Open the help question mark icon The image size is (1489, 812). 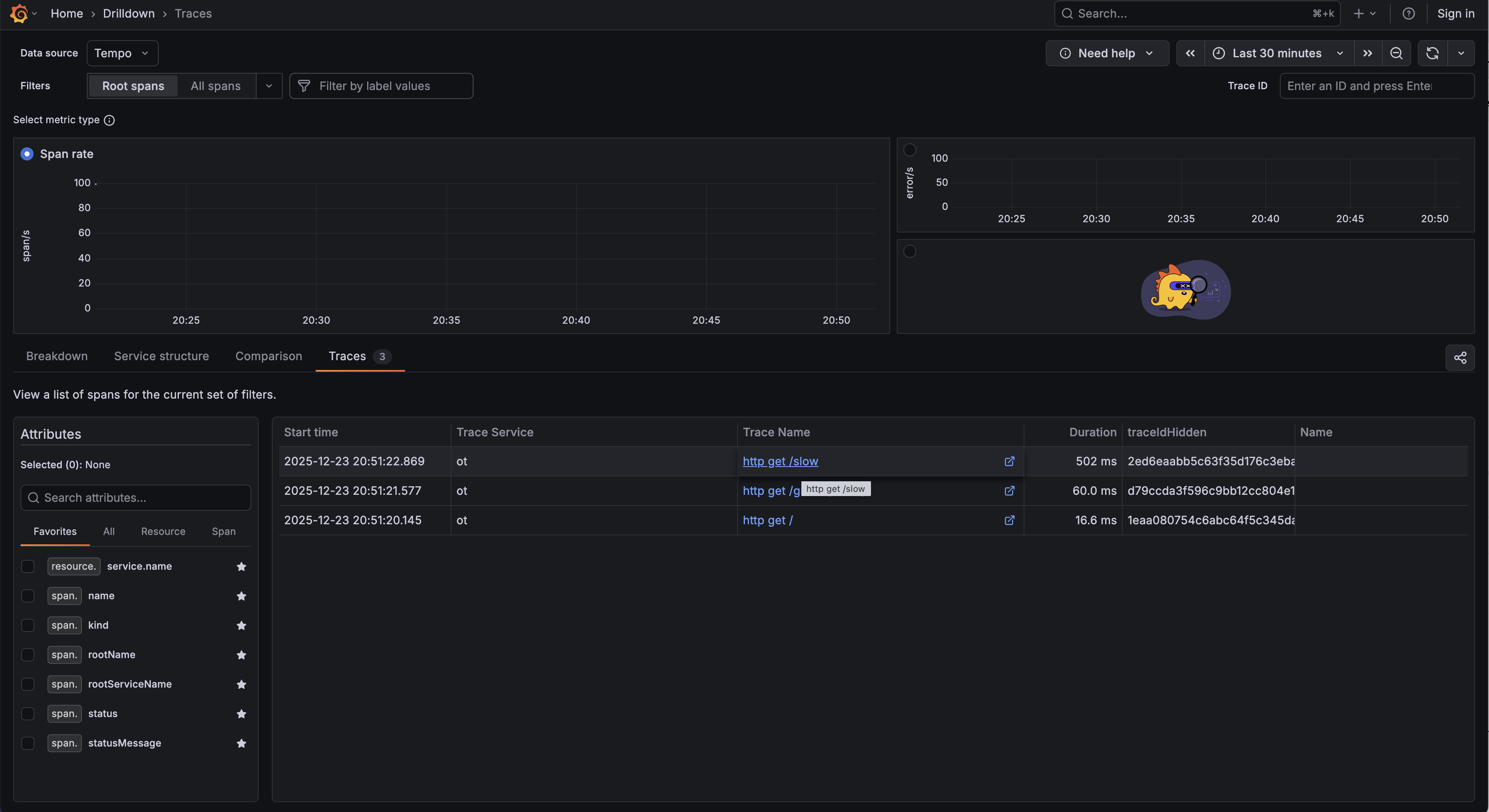[1409, 13]
